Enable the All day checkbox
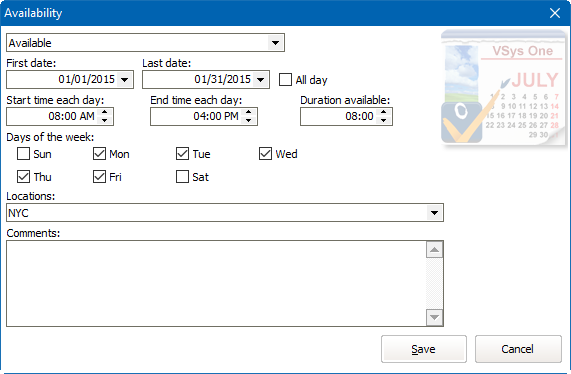 285,79
